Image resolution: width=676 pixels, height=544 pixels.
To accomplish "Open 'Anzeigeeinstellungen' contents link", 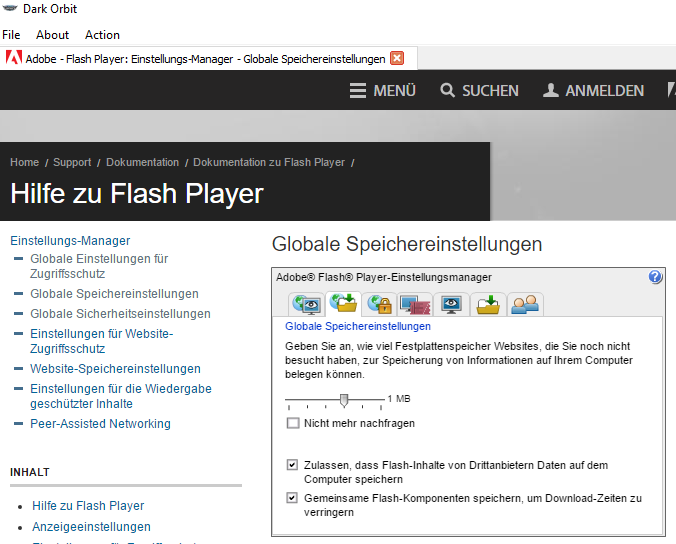I will tap(91, 527).
